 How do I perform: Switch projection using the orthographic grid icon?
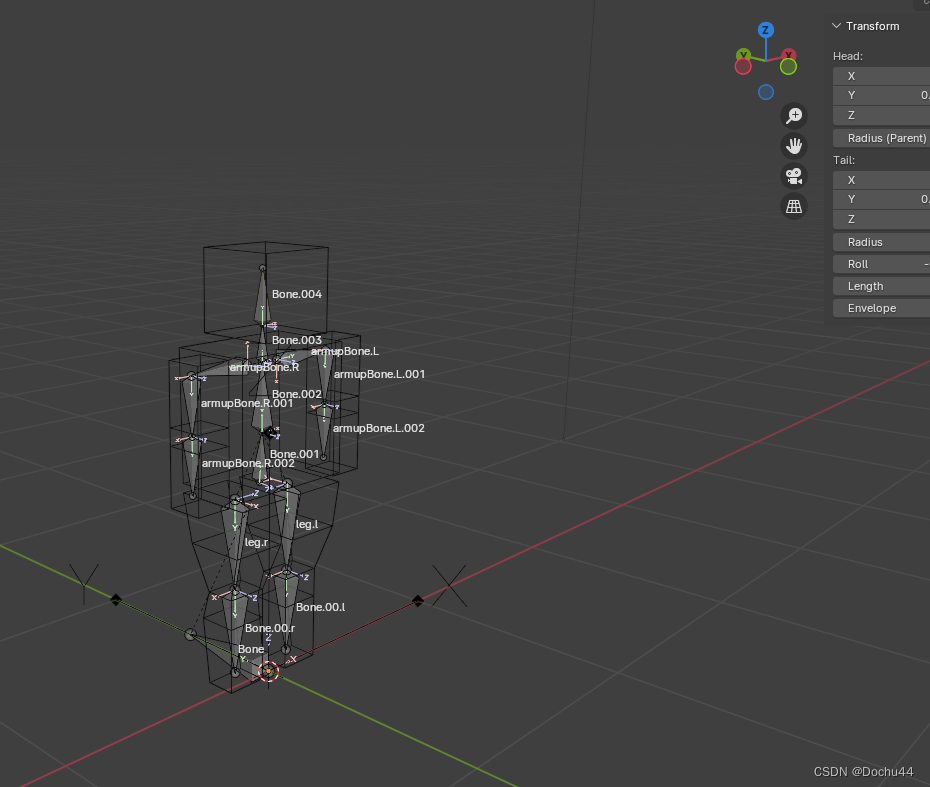point(793,206)
